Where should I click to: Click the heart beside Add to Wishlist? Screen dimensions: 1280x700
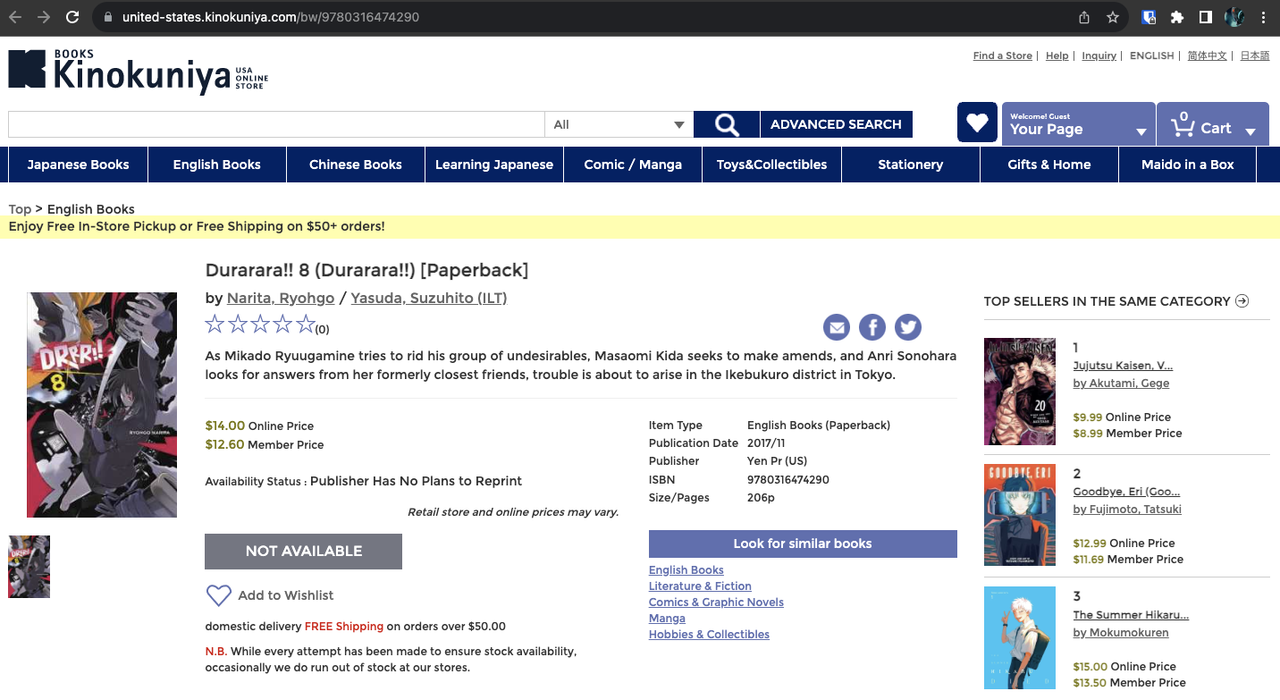coord(219,595)
